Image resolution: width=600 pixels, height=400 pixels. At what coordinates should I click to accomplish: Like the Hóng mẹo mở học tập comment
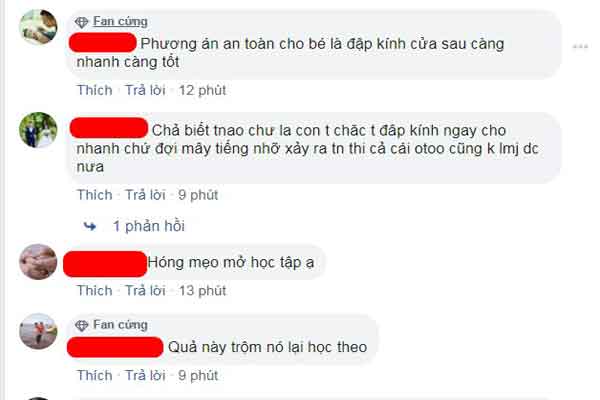click(95, 291)
